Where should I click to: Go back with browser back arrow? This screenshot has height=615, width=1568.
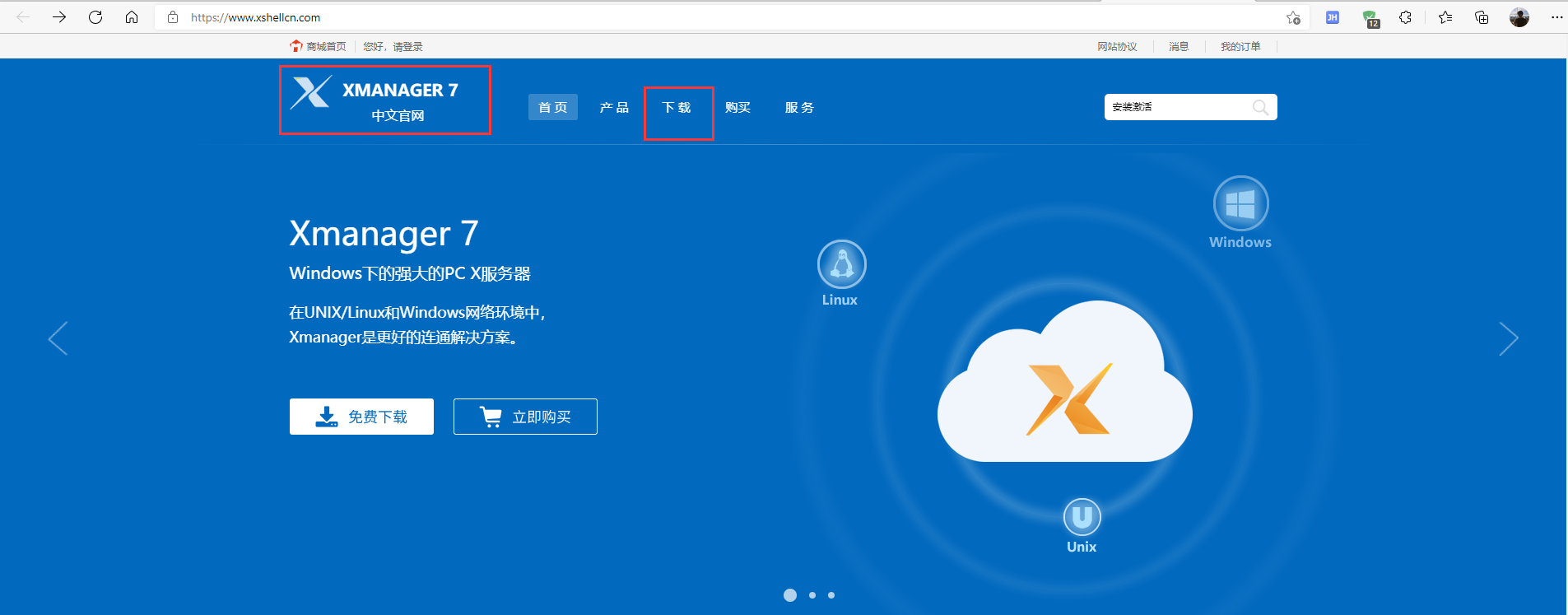[x=23, y=17]
